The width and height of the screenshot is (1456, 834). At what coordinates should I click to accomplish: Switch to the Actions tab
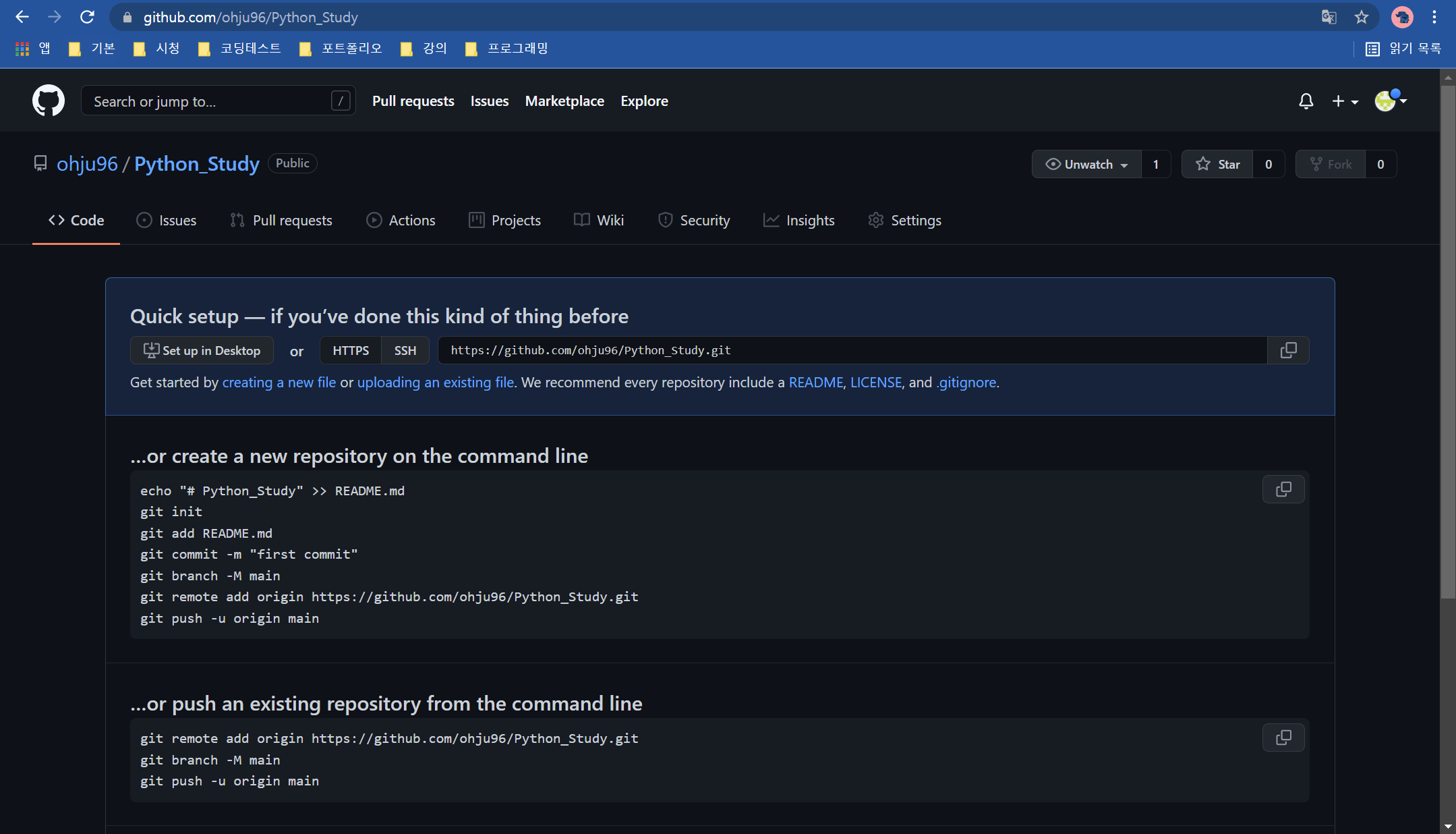point(401,221)
